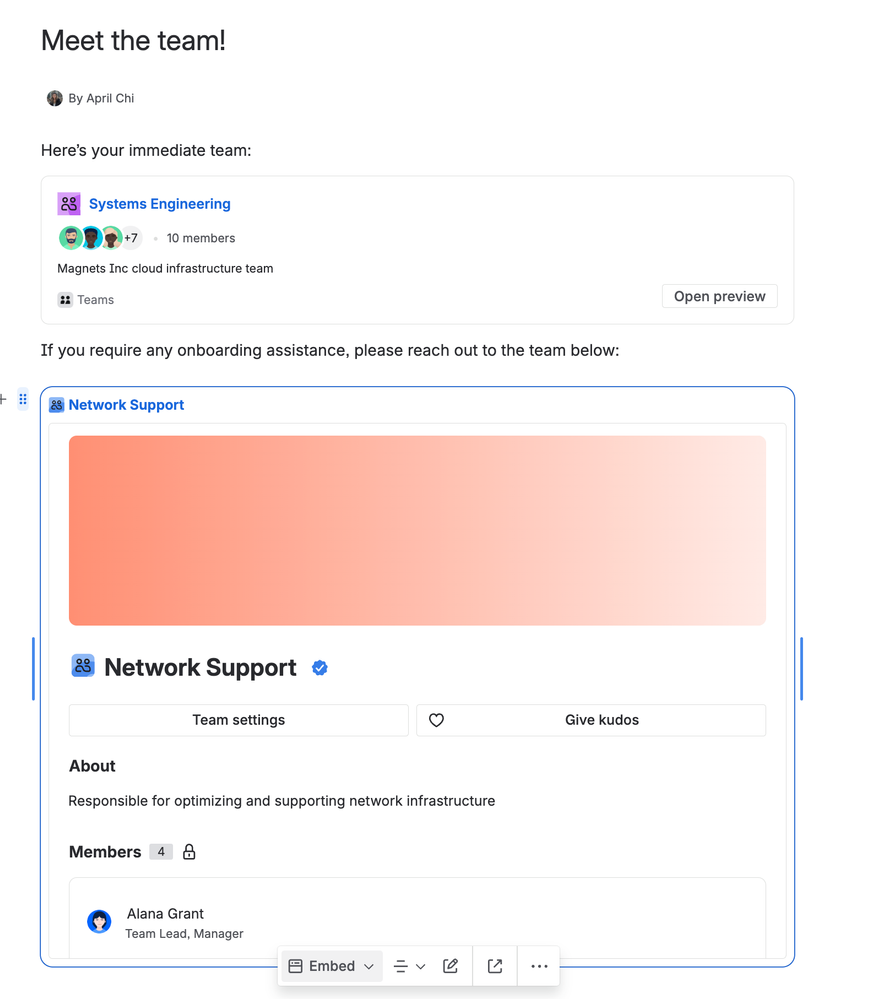878x999 pixels.
Task: Open the Systems Engineering team link
Action: pyautogui.click(x=159, y=204)
